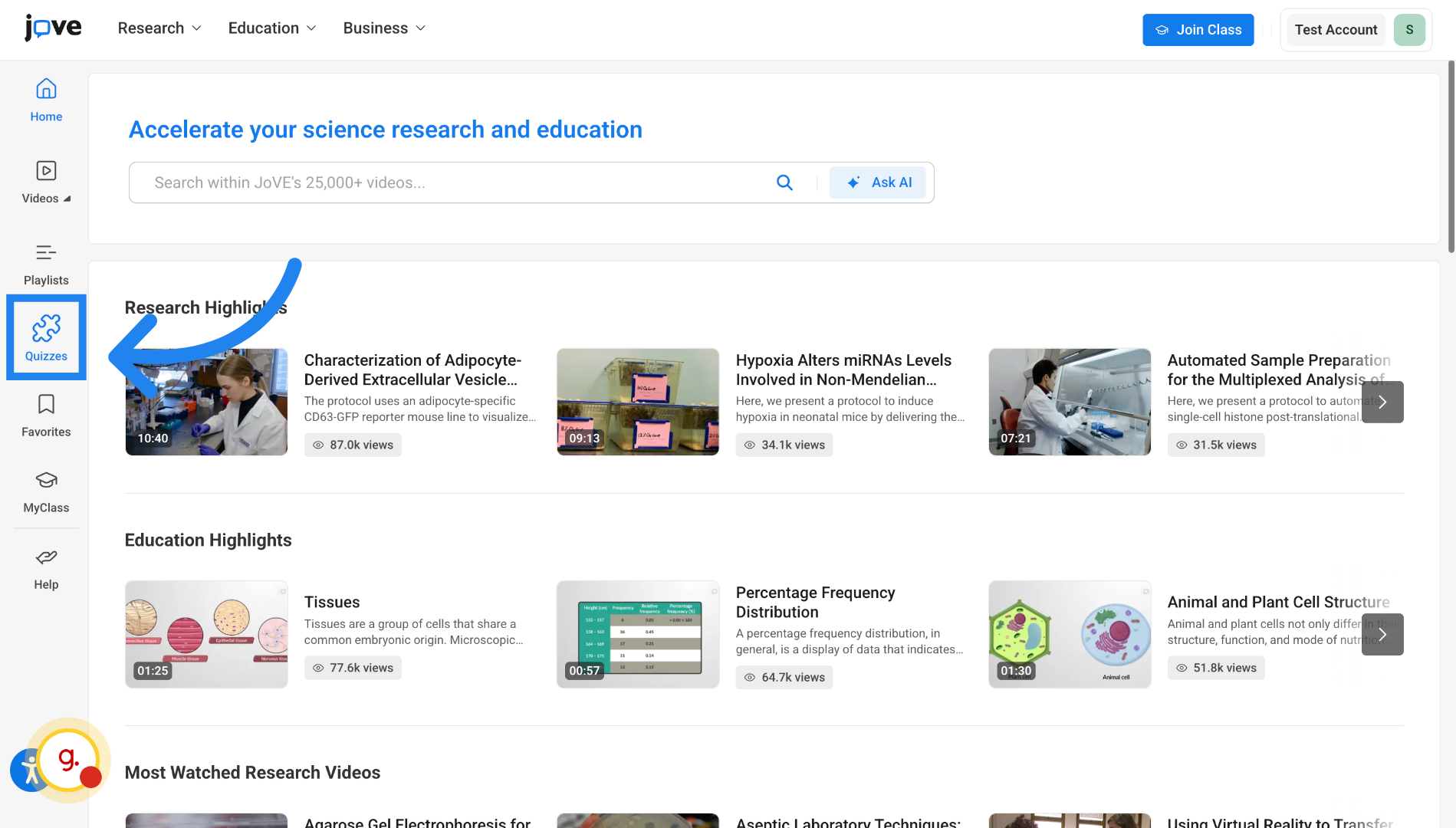1456x828 pixels.
Task: Click the Join Class button
Action: click(x=1198, y=30)
